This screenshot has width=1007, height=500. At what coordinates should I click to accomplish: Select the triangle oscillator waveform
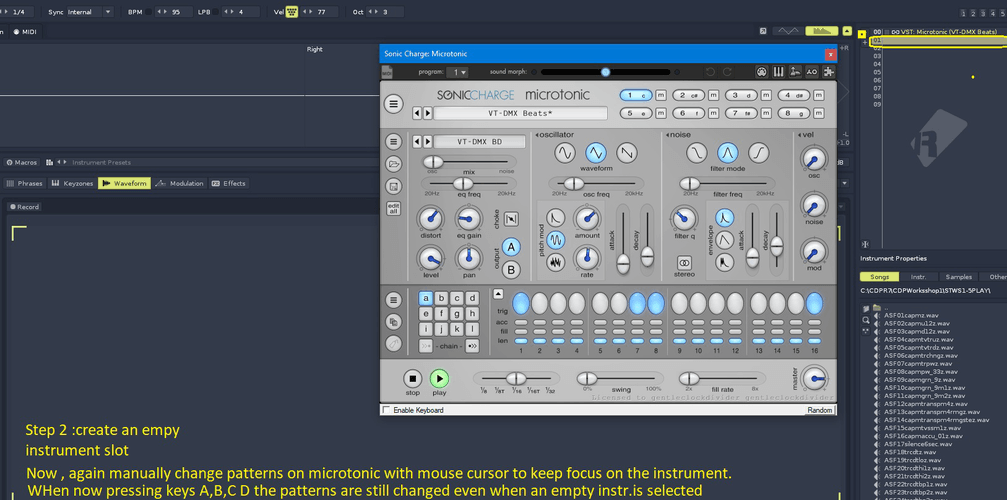(x=595, y=153)
